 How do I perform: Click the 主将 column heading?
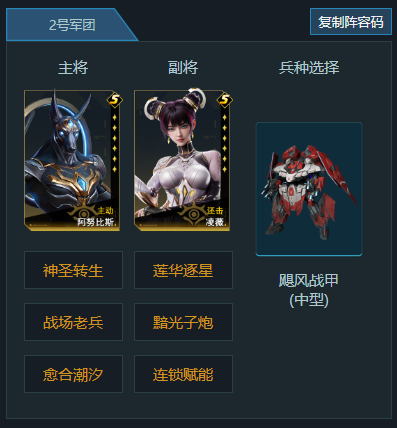73,68
